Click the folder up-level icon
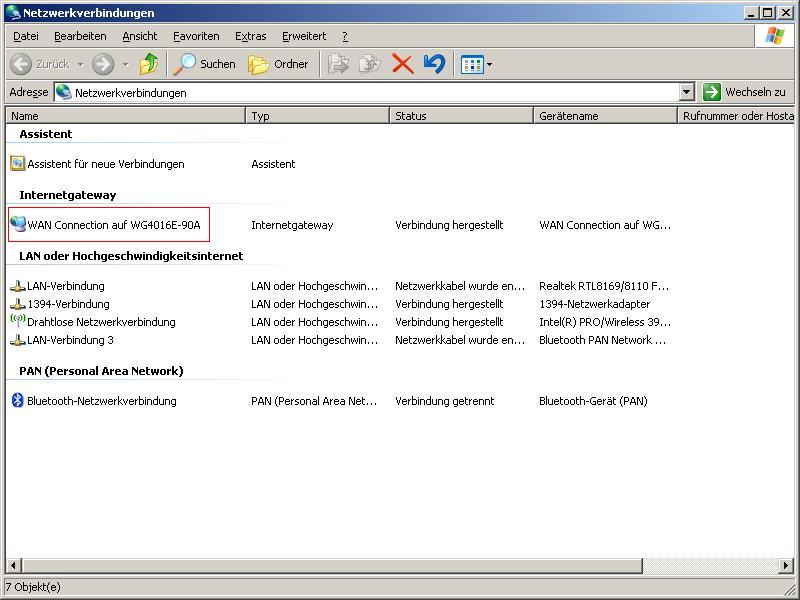The width and height of the screenshot is (800, 600). (x=149, y=64)
